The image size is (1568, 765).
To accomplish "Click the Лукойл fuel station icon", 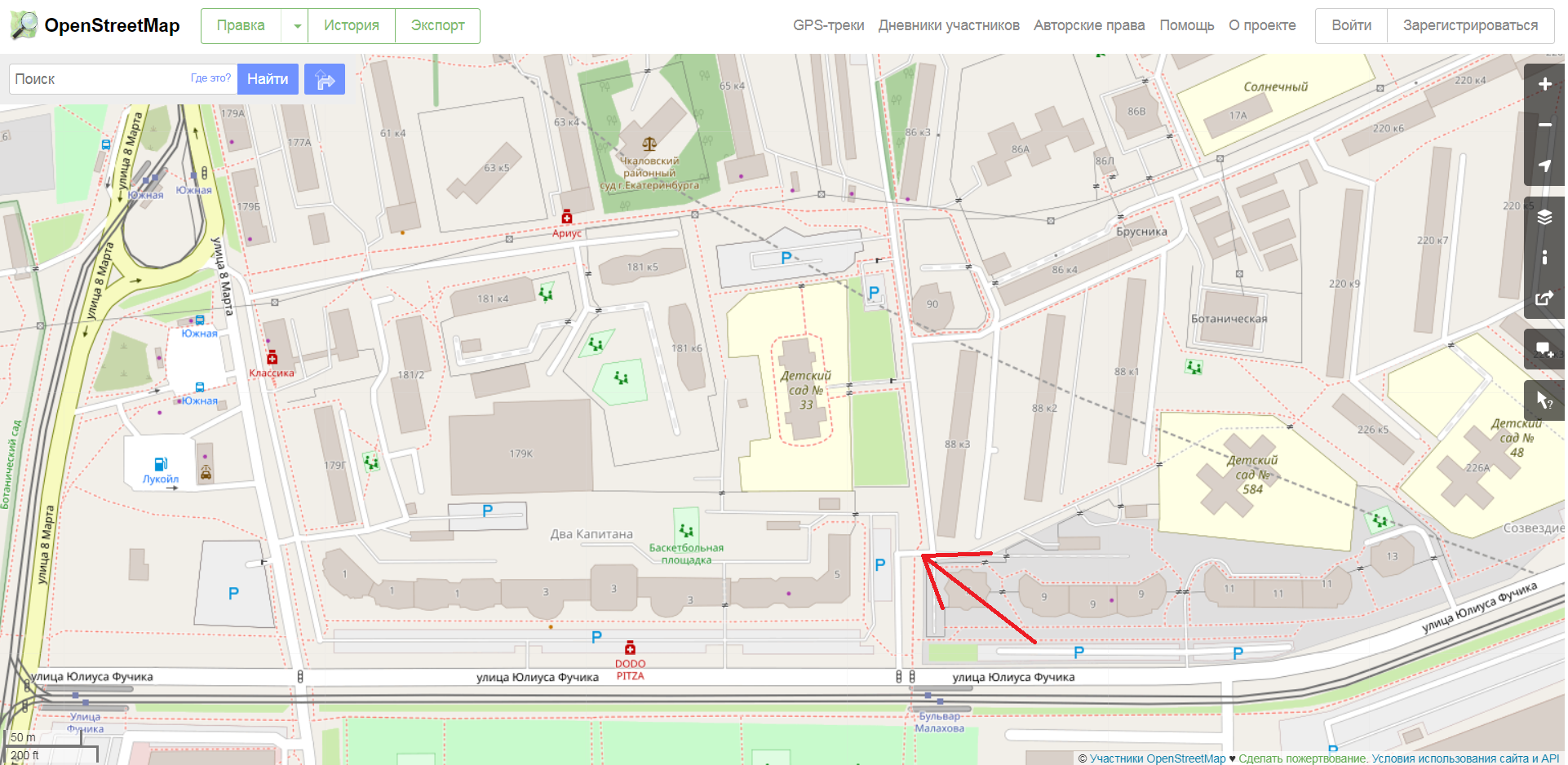I will point(161,464).
